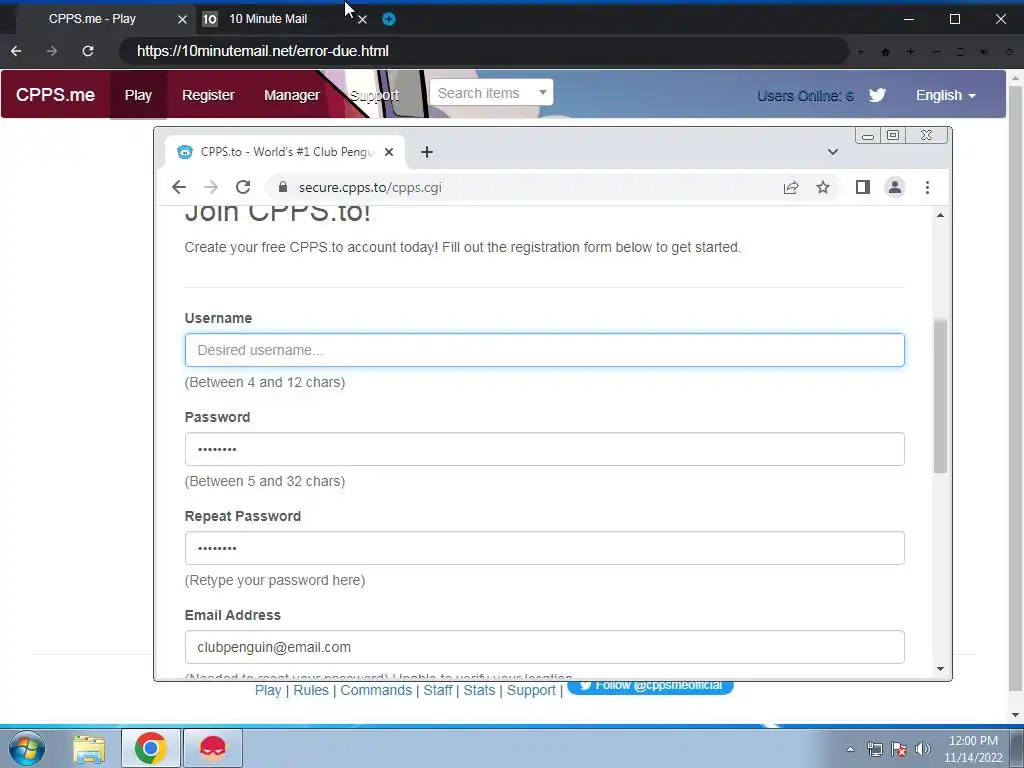Expand the English language dropdown
Image resolution: width=1024 pixels, height=768 pixels.
coord(946,95)
